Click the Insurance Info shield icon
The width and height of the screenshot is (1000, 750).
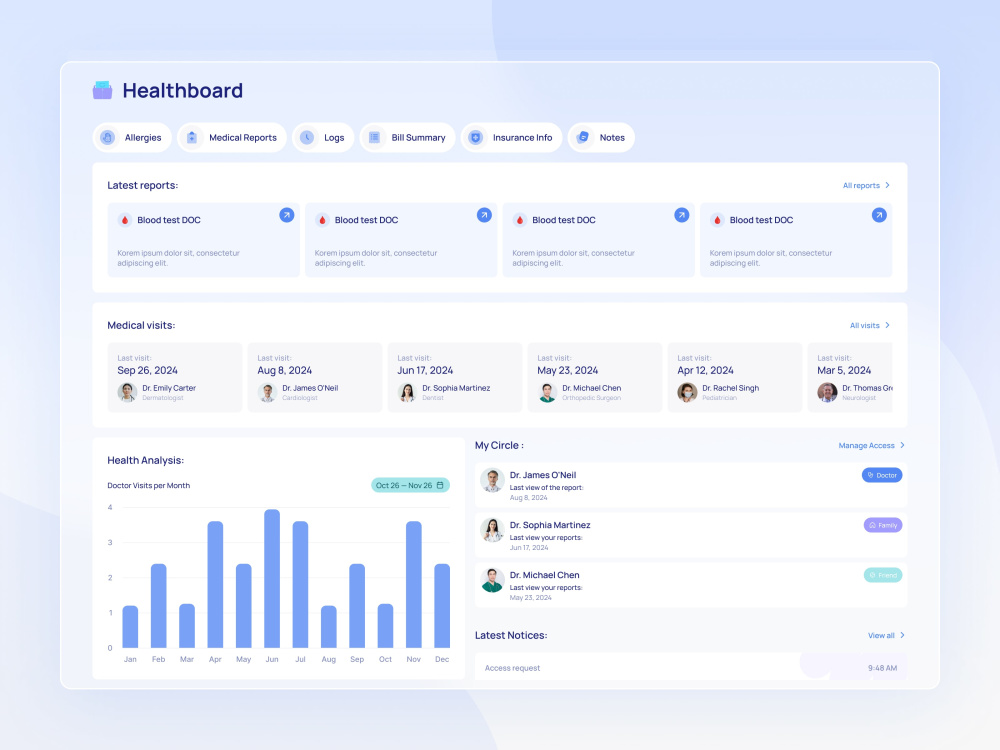tap(476, 137)
